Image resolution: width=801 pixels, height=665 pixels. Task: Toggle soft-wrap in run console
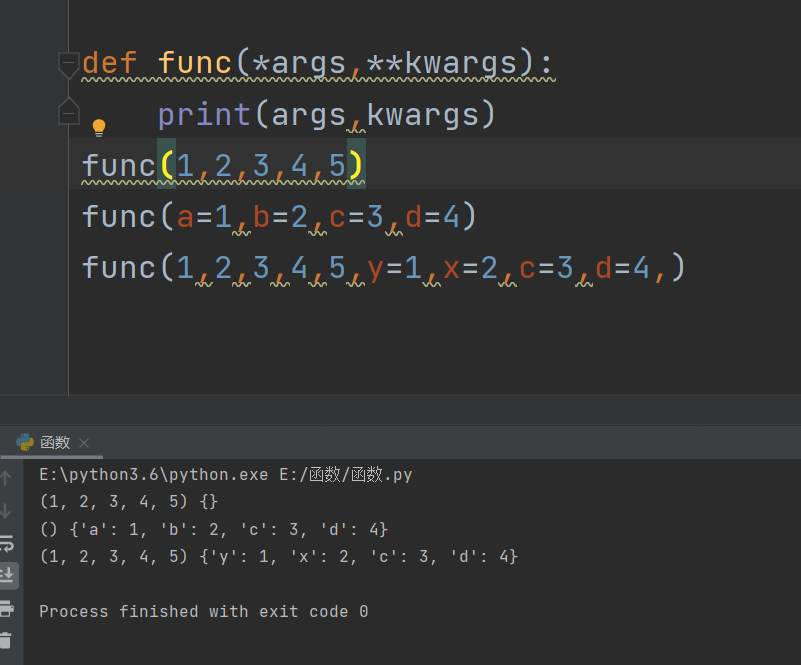pyautogui.click(x=7, y=543)
